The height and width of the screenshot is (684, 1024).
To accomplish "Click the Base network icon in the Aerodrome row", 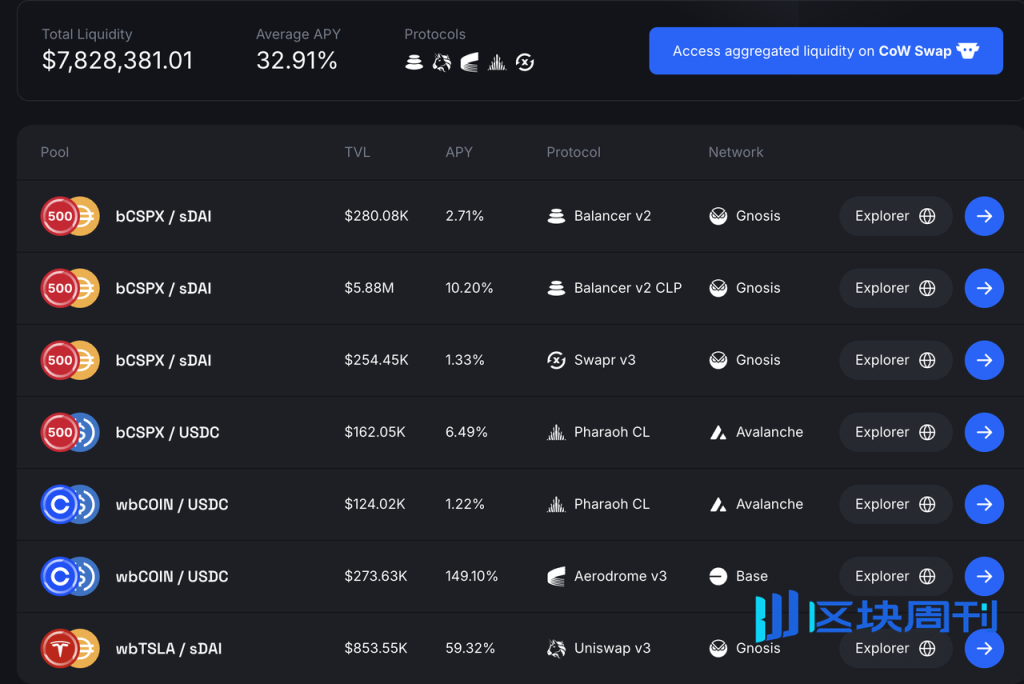I will [718, 576].
